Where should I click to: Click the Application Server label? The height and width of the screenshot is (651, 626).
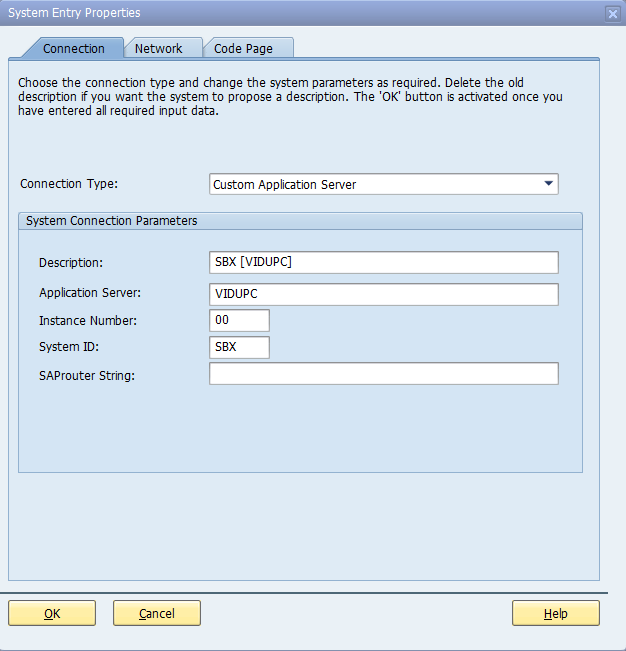90,293
